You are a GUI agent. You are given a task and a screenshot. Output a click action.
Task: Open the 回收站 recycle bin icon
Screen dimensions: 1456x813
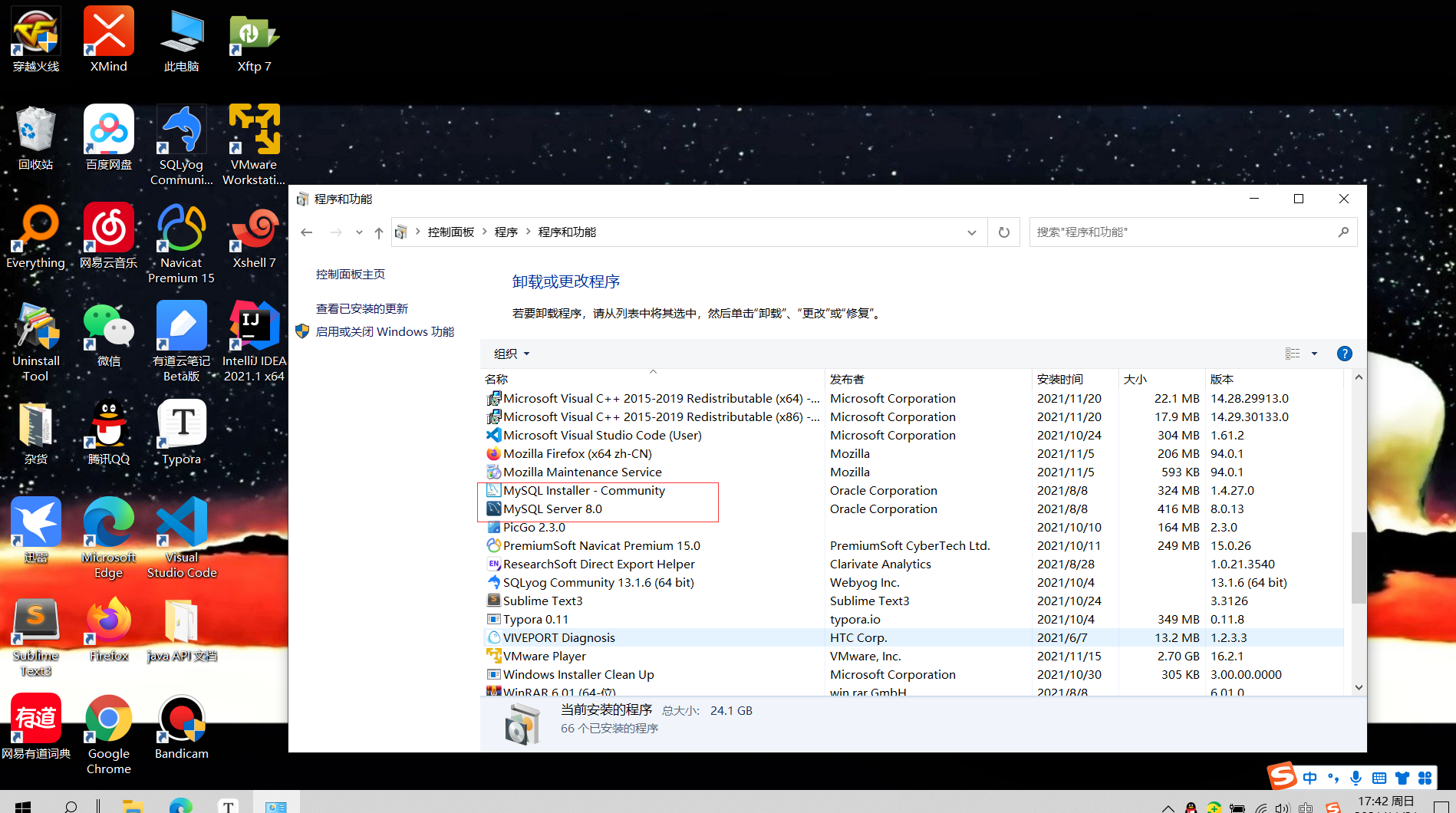[36, 138]
